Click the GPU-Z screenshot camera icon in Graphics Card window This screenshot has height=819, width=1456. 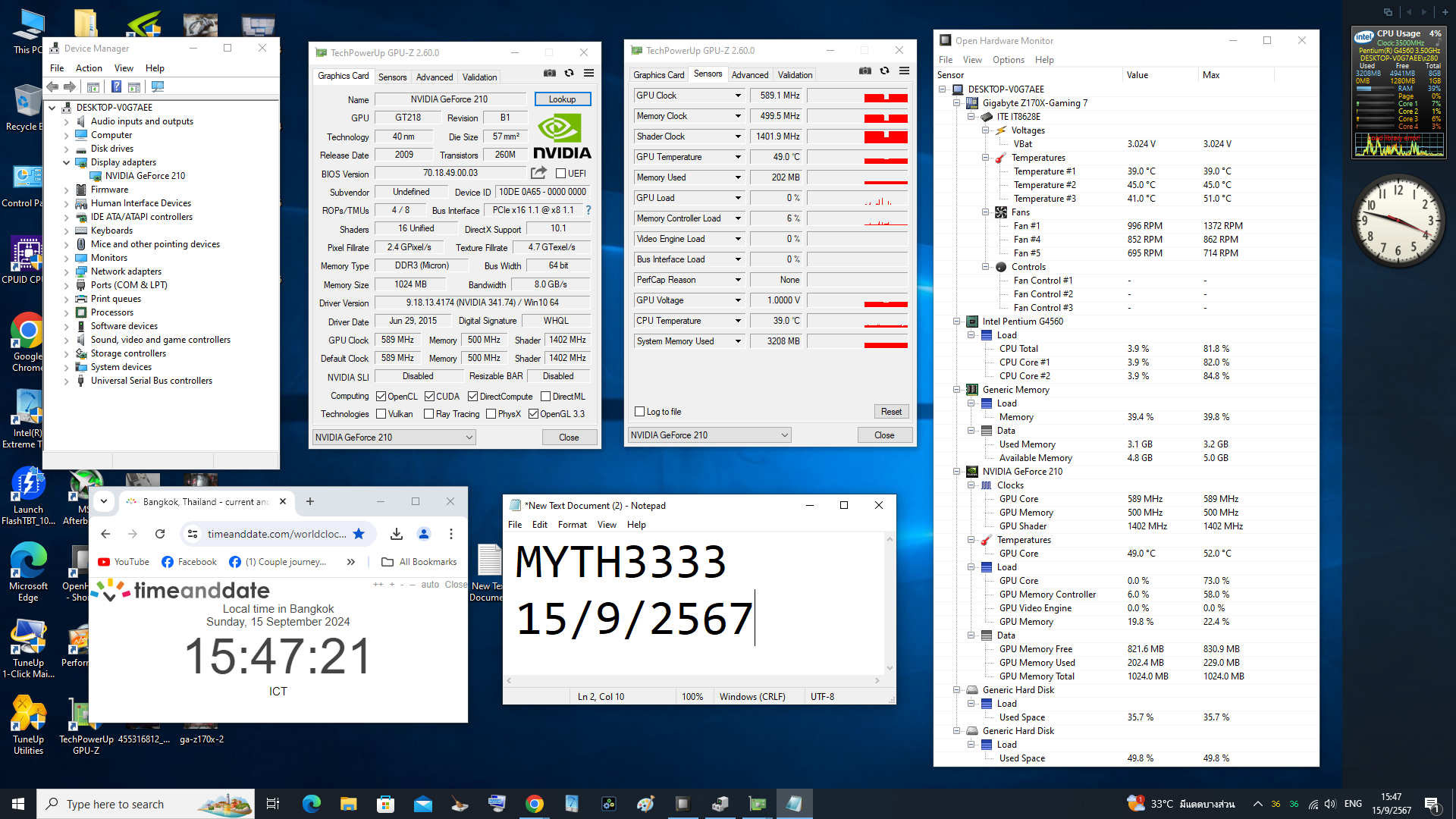[550, 74]
